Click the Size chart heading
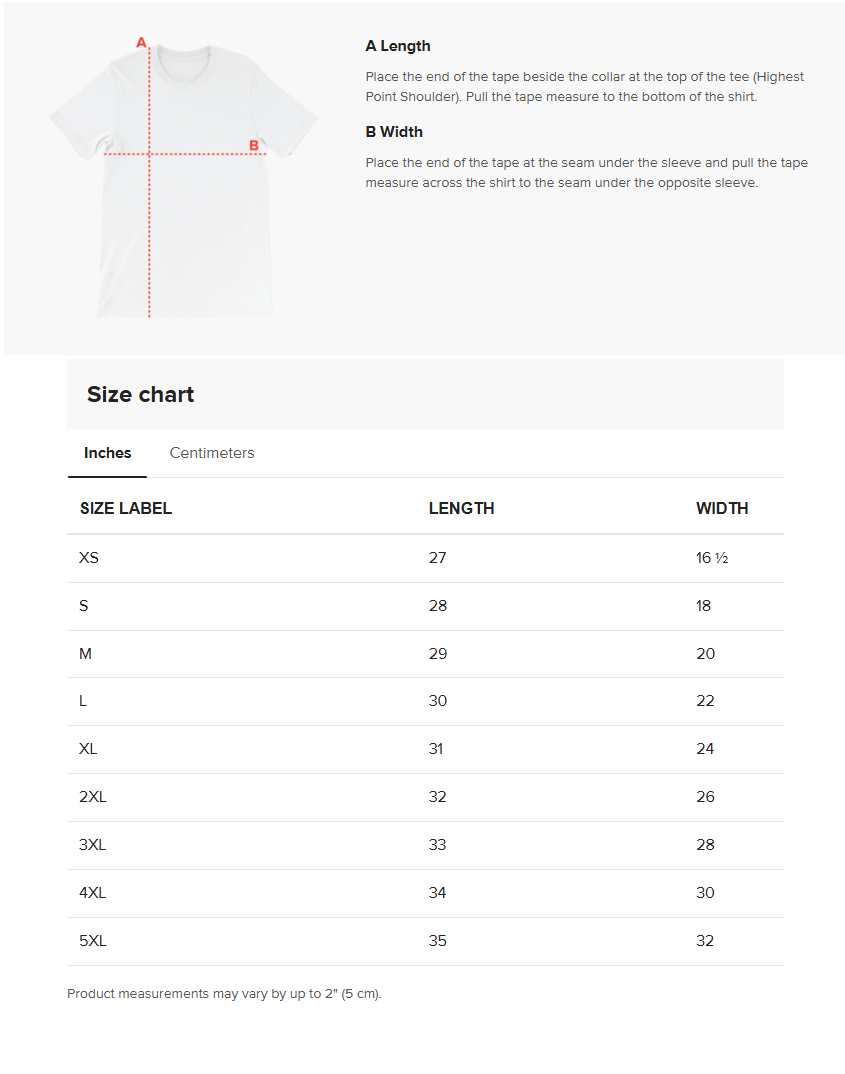 click(140, 395)
